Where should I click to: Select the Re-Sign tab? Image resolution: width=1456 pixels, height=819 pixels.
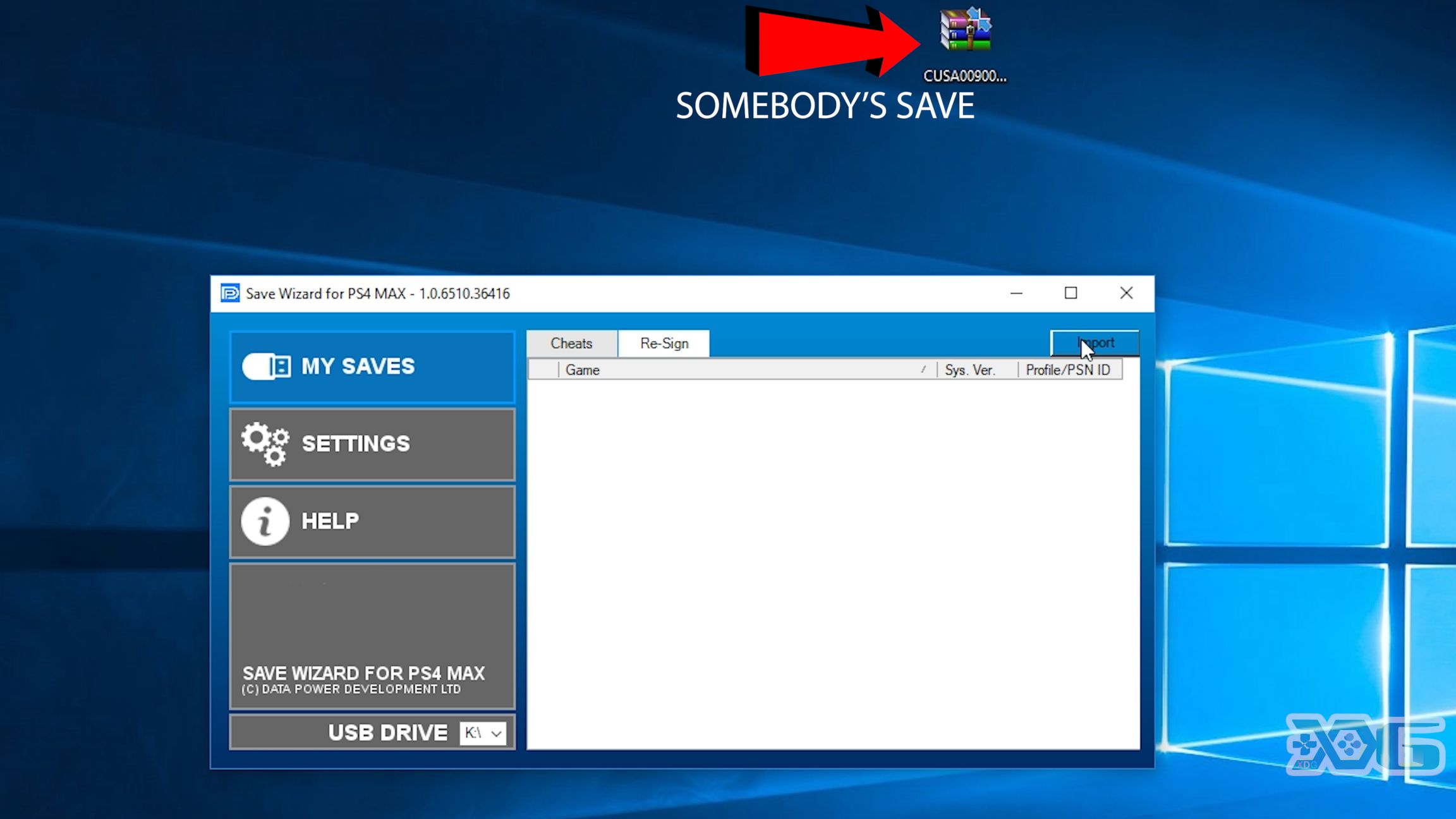[664, 343]
